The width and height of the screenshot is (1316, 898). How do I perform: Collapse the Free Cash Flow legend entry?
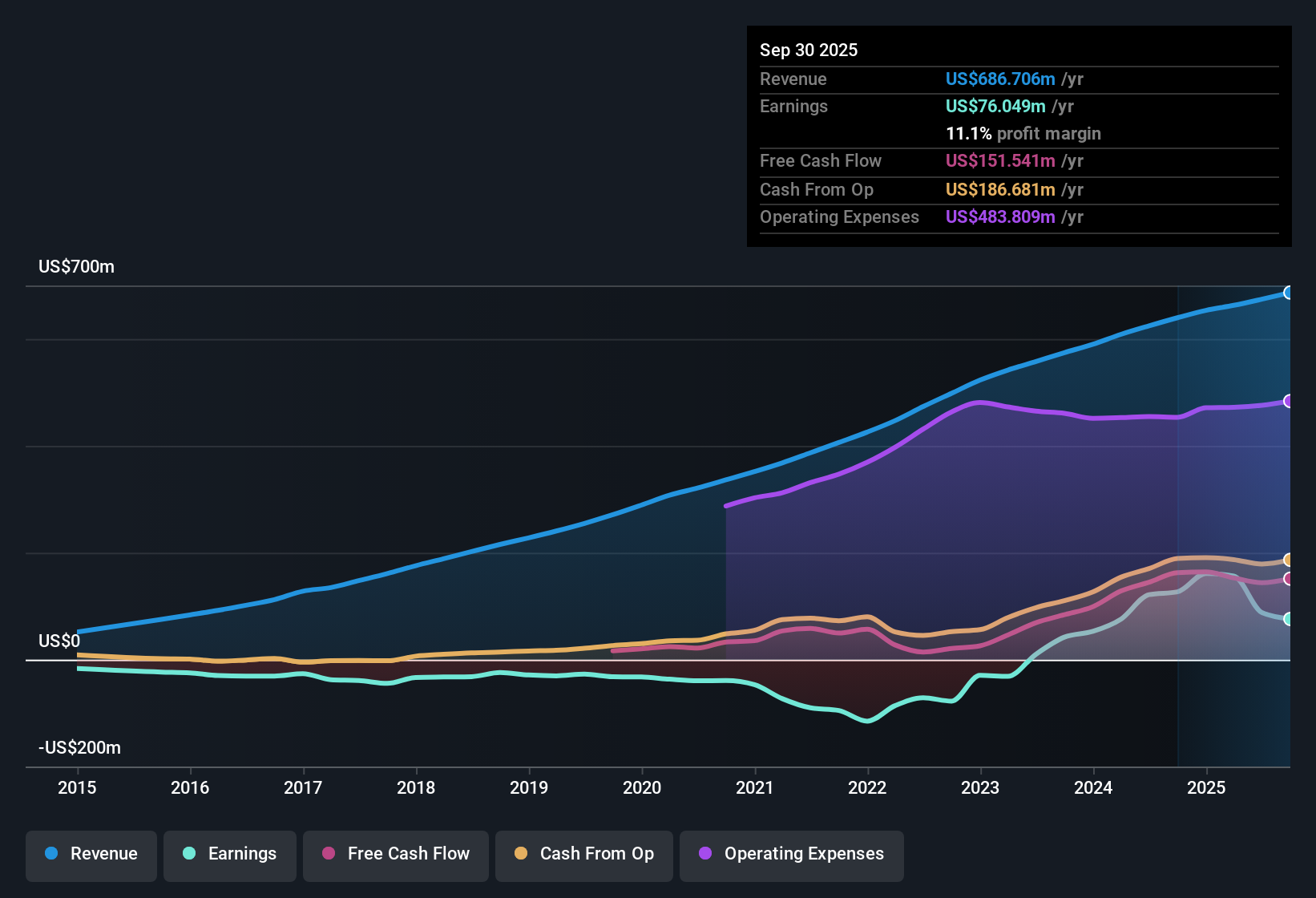click(x=395, y=854)
